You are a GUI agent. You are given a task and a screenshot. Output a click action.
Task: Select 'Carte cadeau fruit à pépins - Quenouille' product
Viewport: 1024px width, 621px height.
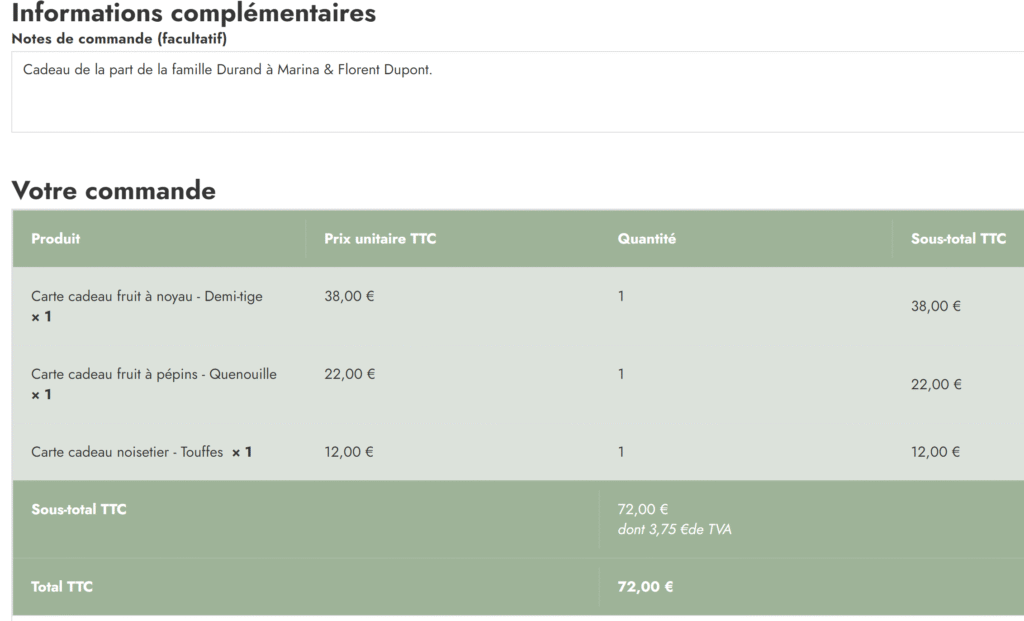154,374
